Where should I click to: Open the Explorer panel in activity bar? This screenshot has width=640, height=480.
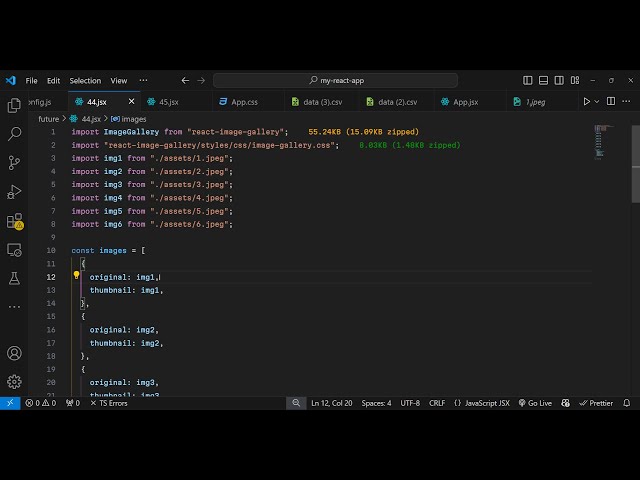coord(14,105)
